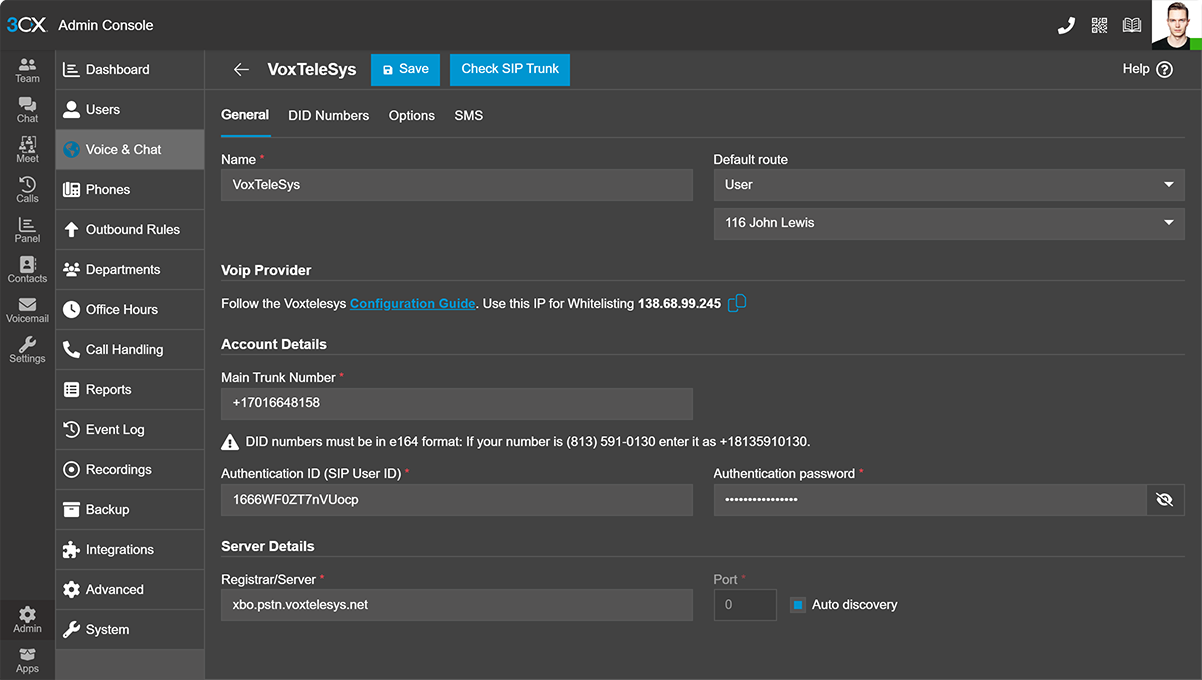Expand the 116 John Lewis dropdown
Viewport: 1202px width, 680px height.
point(949,223)
